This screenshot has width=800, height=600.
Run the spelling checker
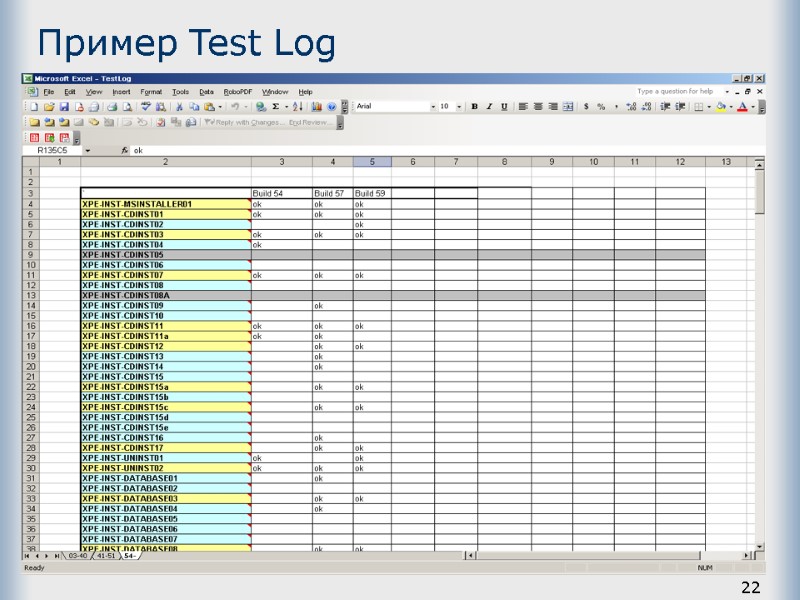pos(146,105)
